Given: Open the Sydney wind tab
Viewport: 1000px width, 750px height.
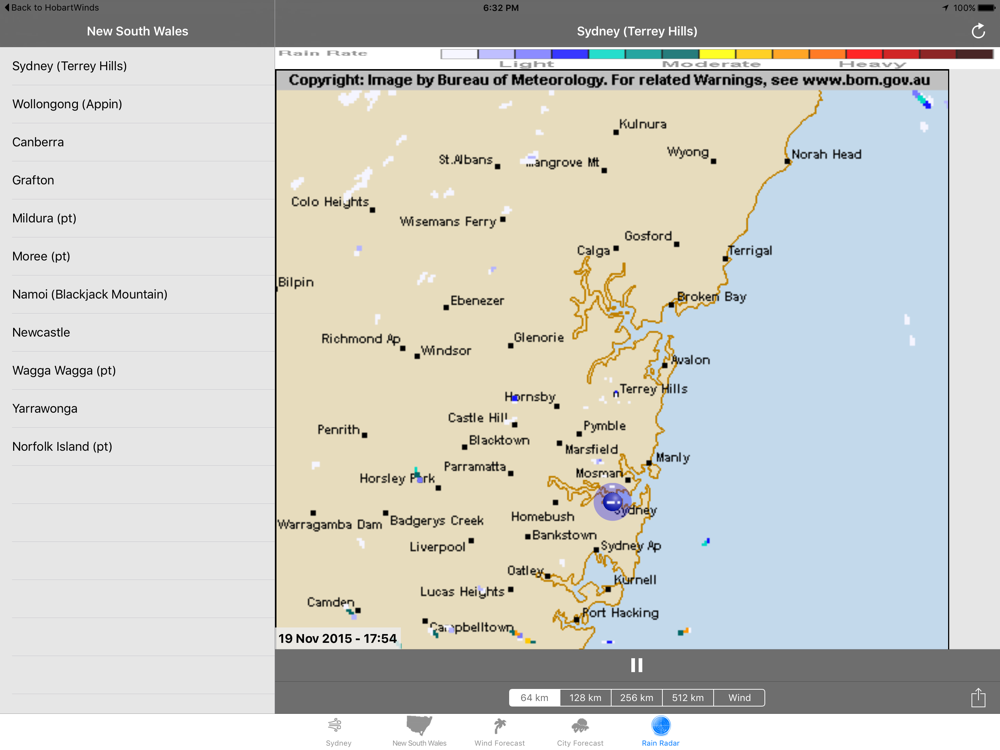Looking at the screenshot, I should (338, 732).
